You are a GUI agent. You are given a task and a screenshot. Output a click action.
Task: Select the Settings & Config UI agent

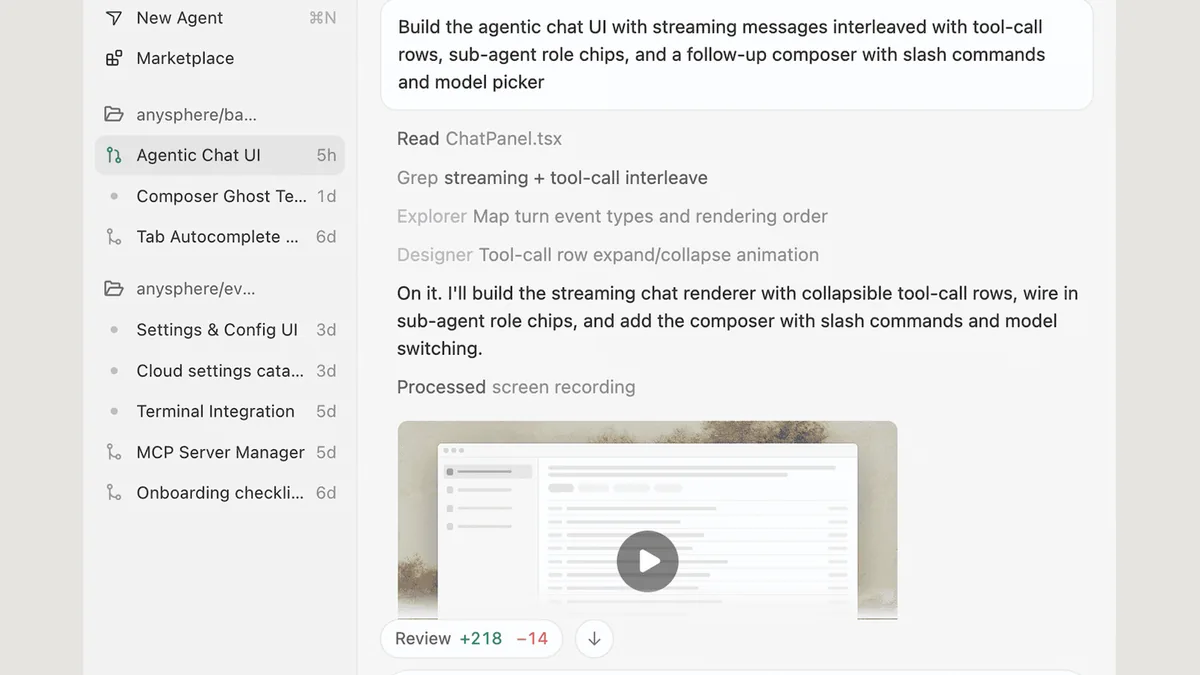tap(220, 330)
